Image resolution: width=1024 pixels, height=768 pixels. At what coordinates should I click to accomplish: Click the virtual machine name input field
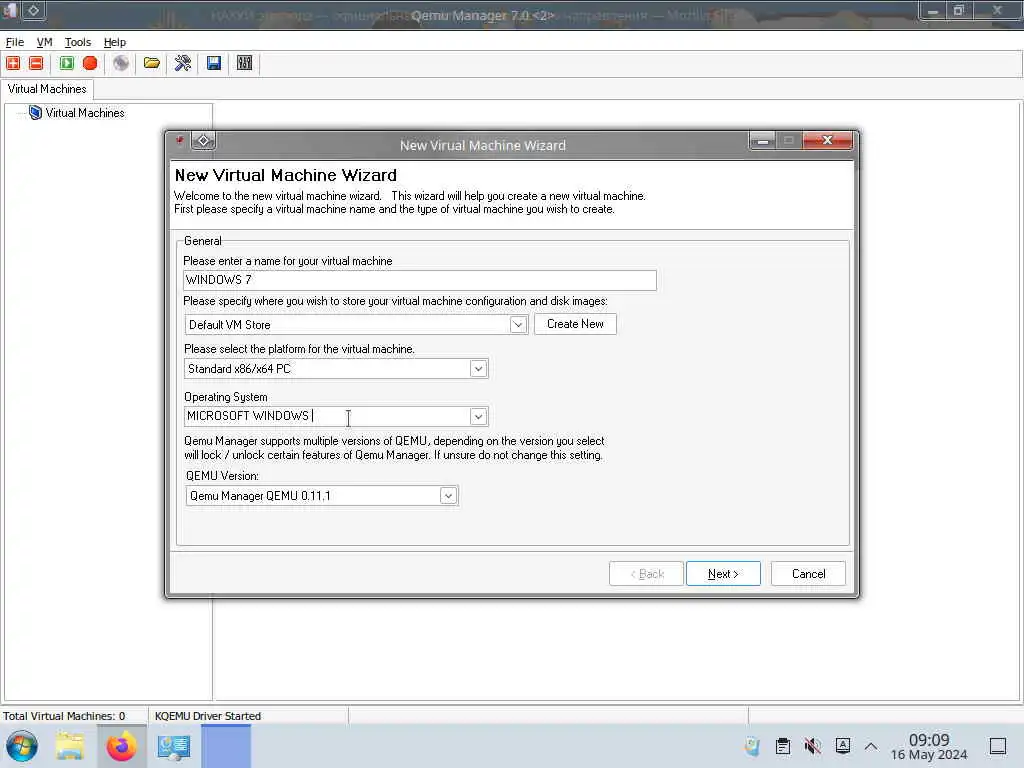click(419, 280)
